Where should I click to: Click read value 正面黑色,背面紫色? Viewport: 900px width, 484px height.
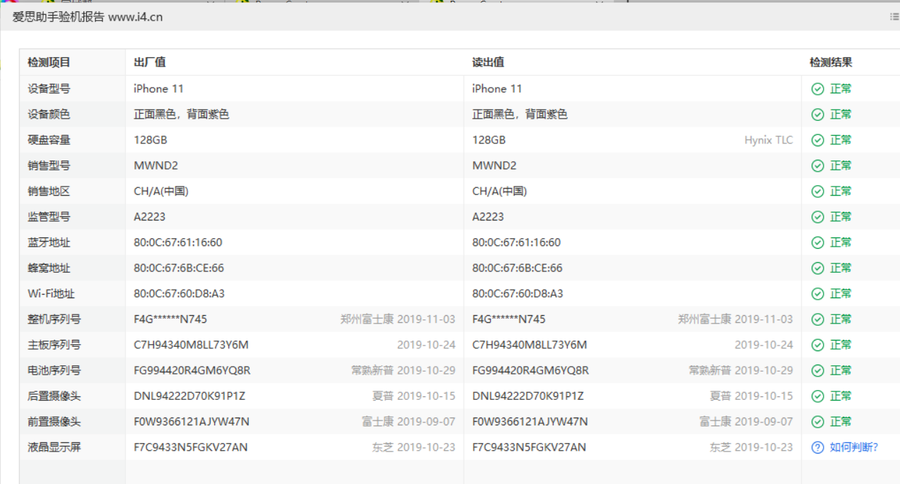point(519,114)
